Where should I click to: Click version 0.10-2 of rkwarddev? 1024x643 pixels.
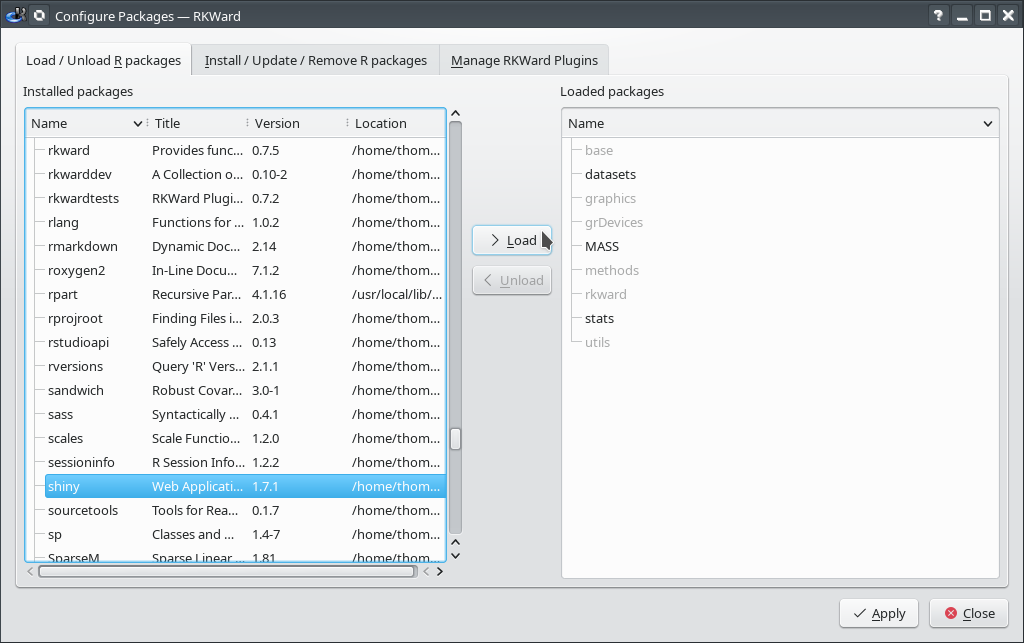(270, 174)
